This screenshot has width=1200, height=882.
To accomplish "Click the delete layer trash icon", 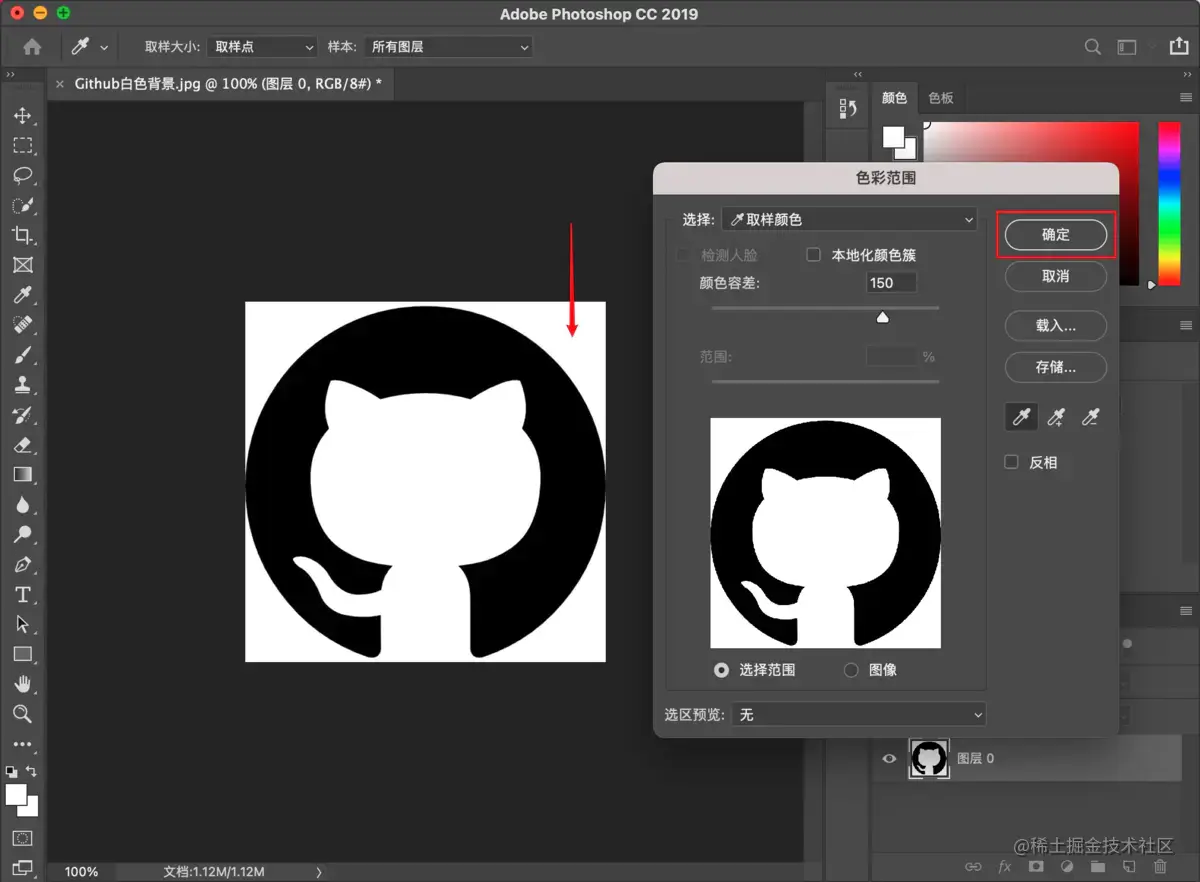I will coord(1160,867).
